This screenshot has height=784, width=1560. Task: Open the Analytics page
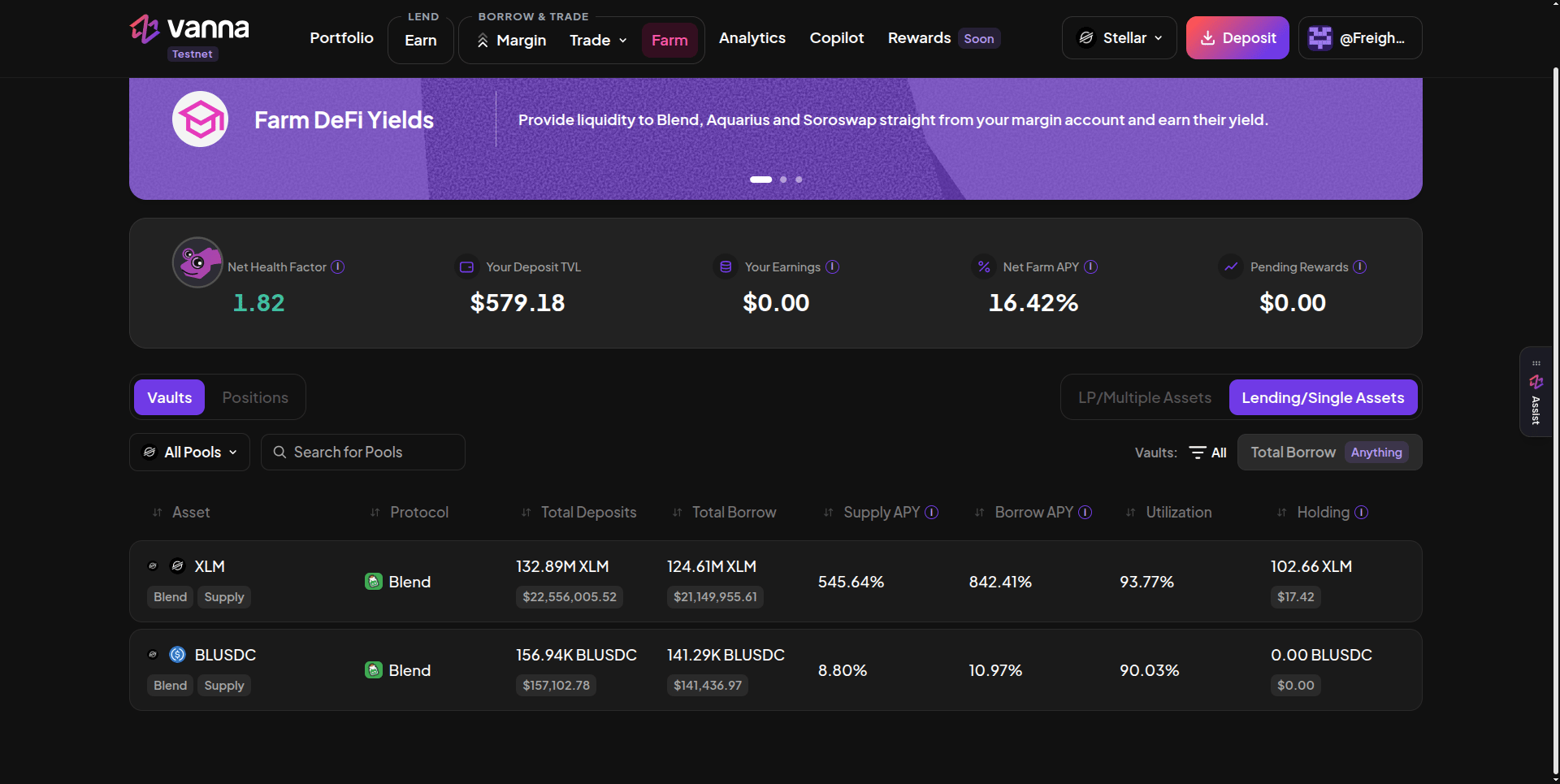tap(752, 38)
